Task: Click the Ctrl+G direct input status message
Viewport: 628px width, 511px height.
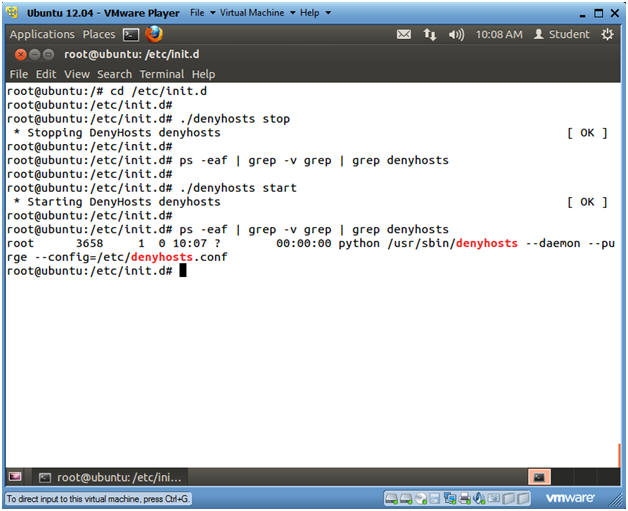Action: [x=98, y=499]
